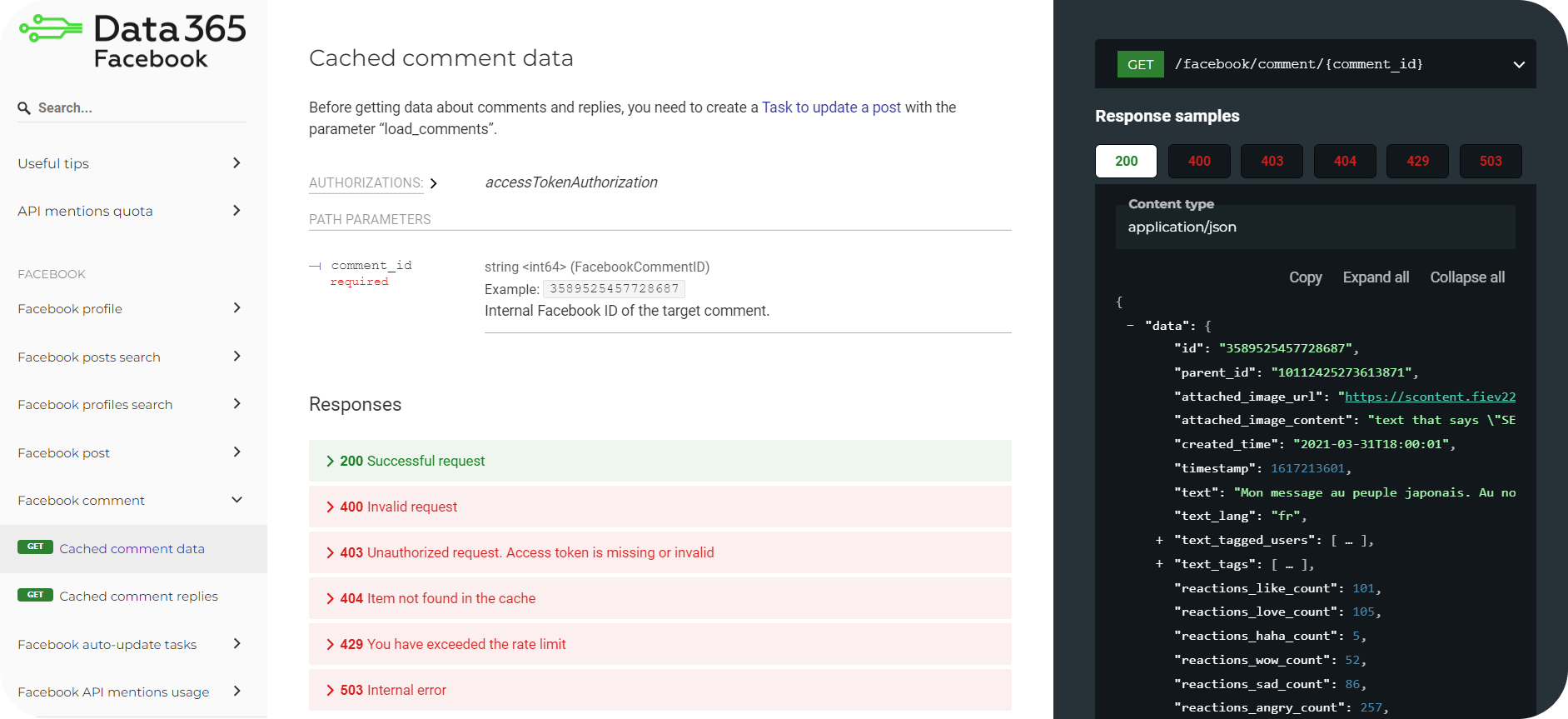Select the 200 response sample tab
Image resolution: width=1568 pixels, height=719 pixels.
tap(1126, 161)
